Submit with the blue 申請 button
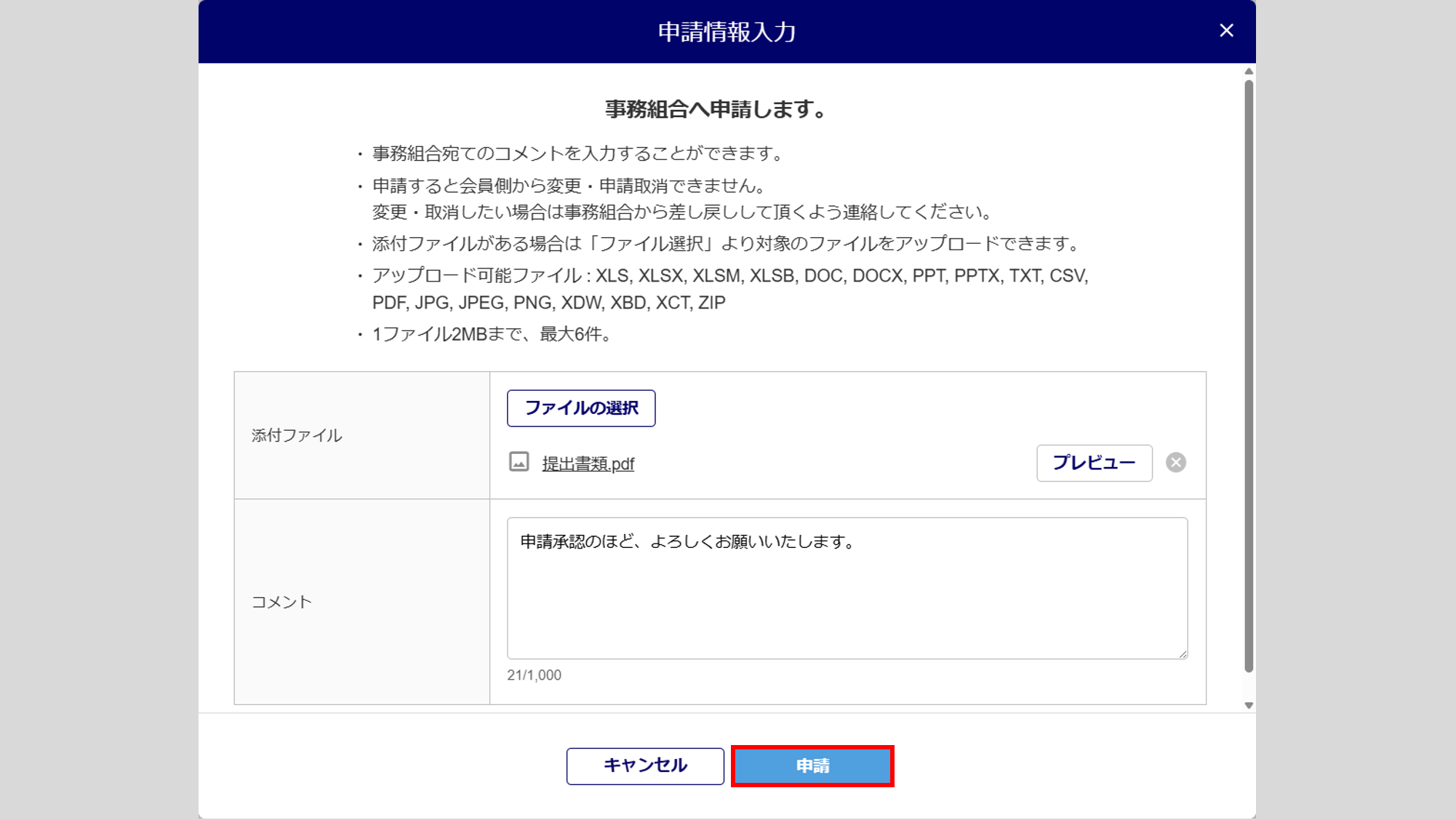Viewport: 1456px width, 820px height. click(x=812, y=766)
